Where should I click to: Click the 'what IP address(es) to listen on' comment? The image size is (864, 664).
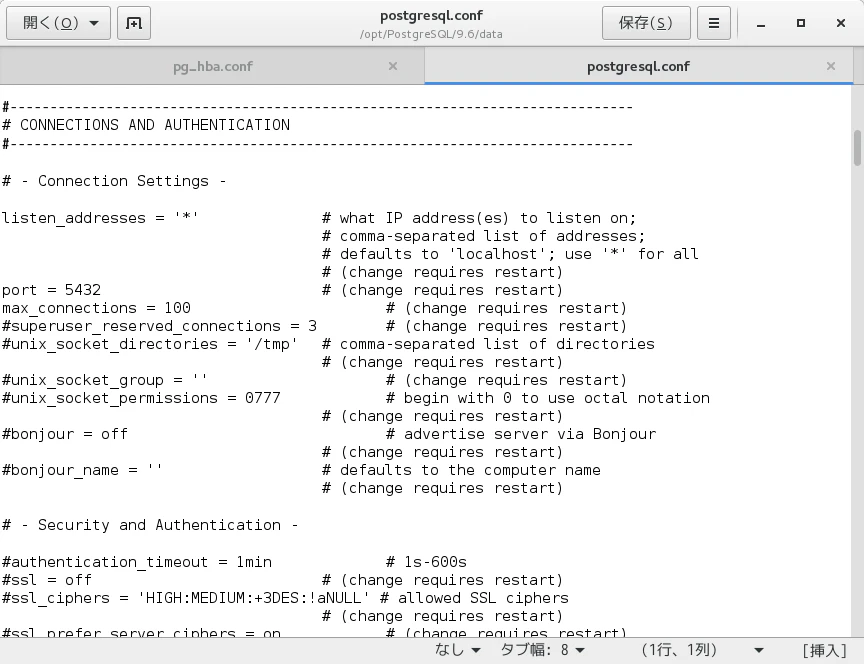point(479,218)
